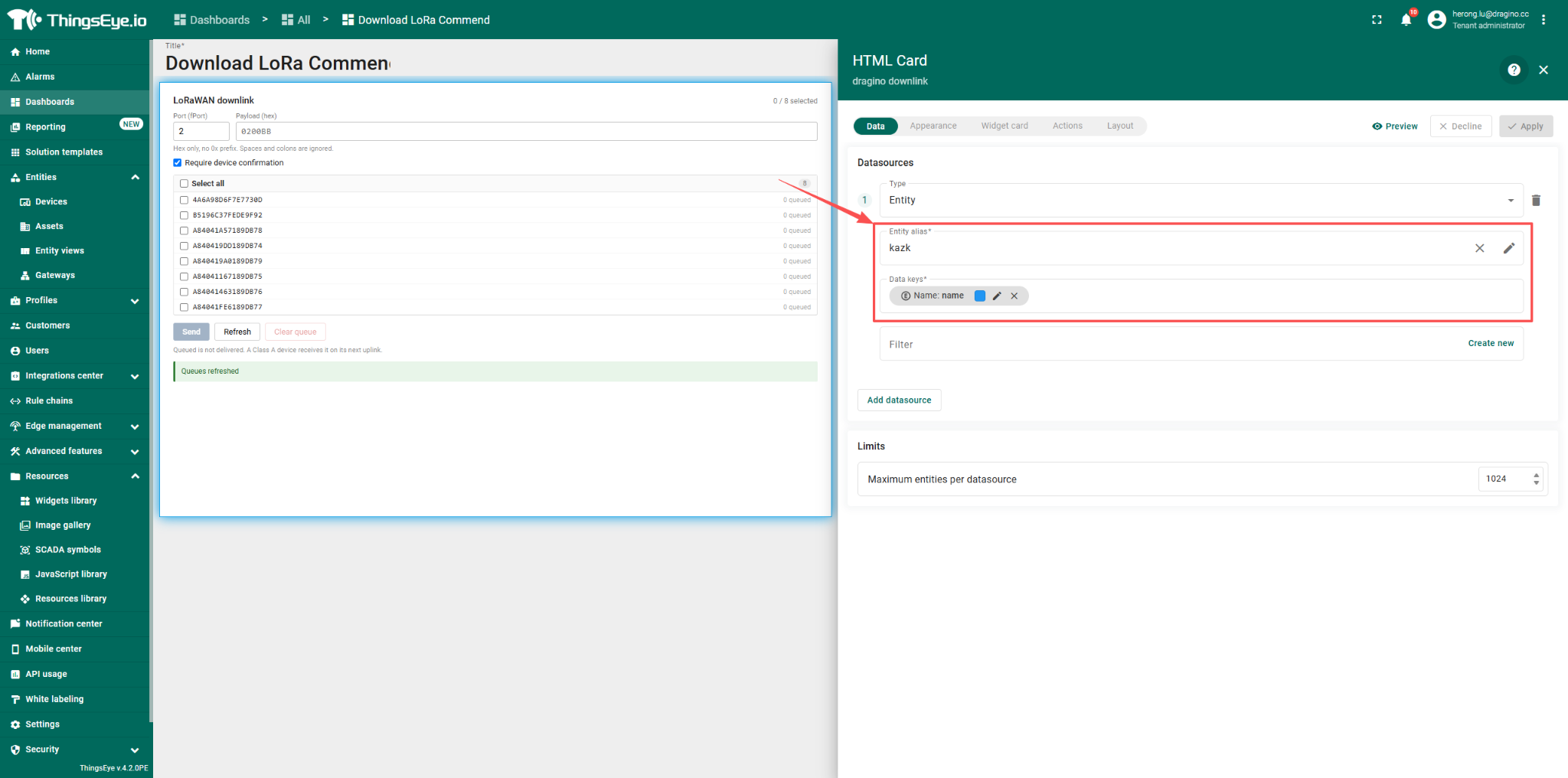Screen dimensions: 1568x778
Task: Toggle Require device confirmation checkbox
Action: pyautogui.click(x=178, y=162)
